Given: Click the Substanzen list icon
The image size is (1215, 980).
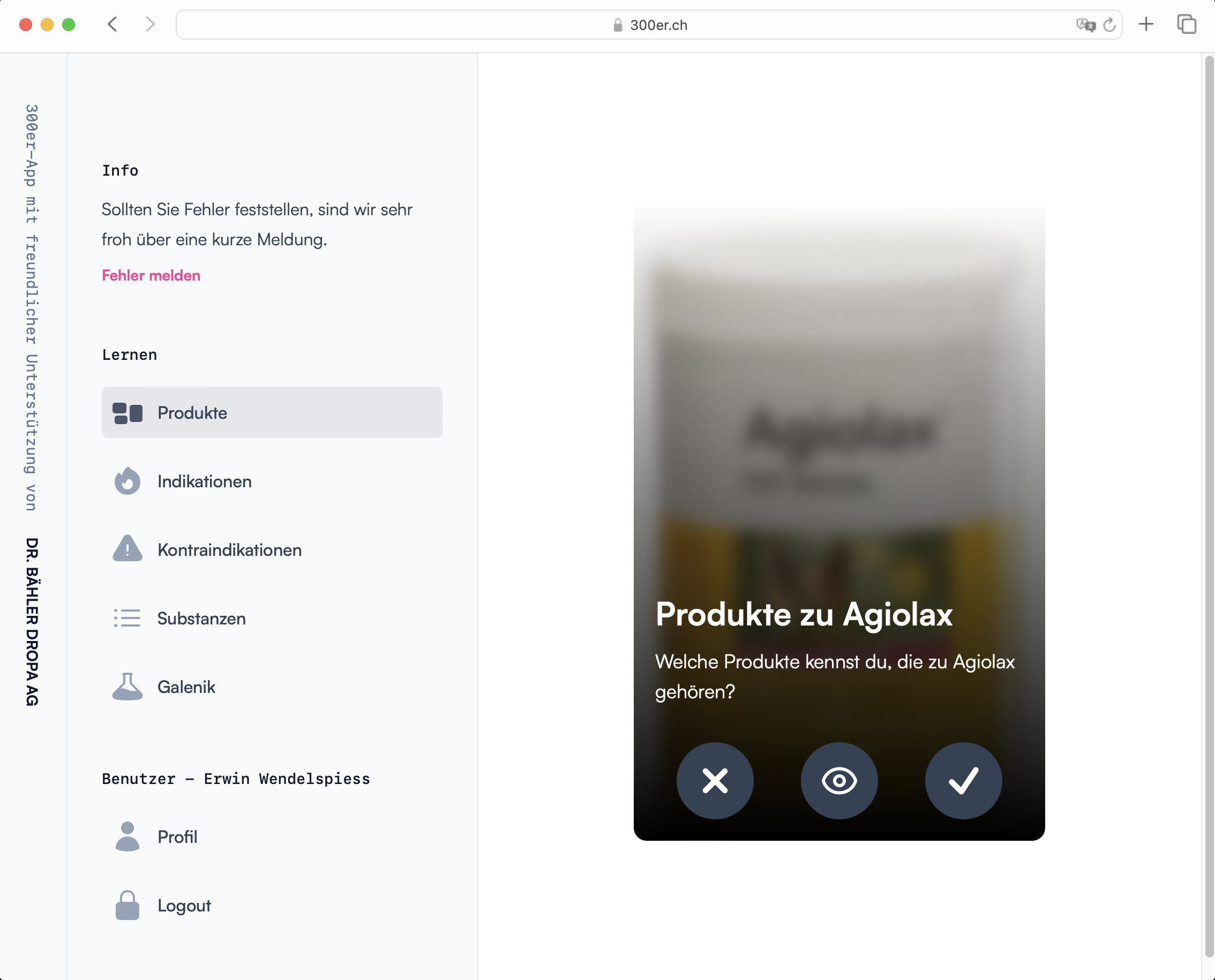Looking at the screenshot, I should (127, 618).
